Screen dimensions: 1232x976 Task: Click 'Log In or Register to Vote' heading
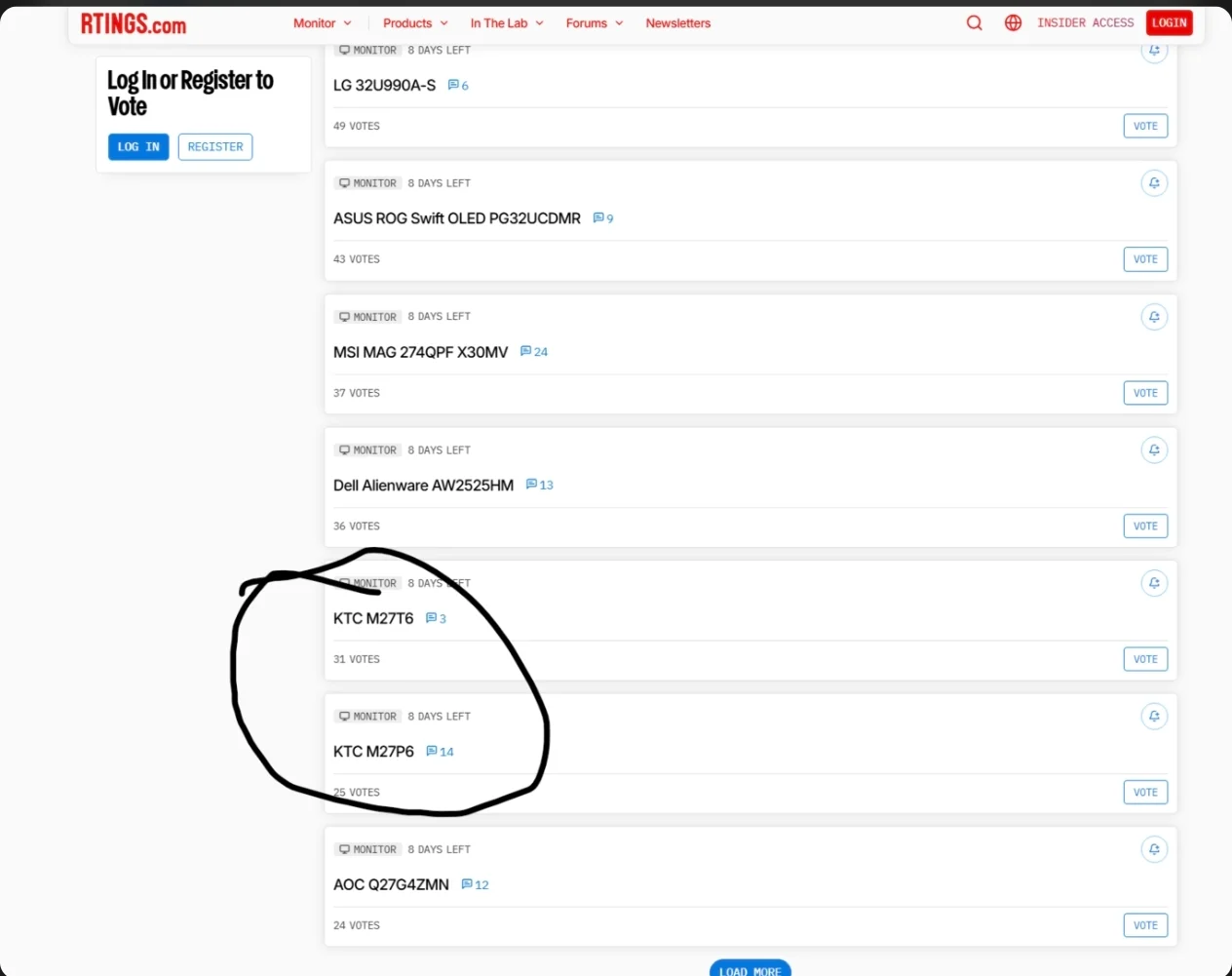(190, 93)
